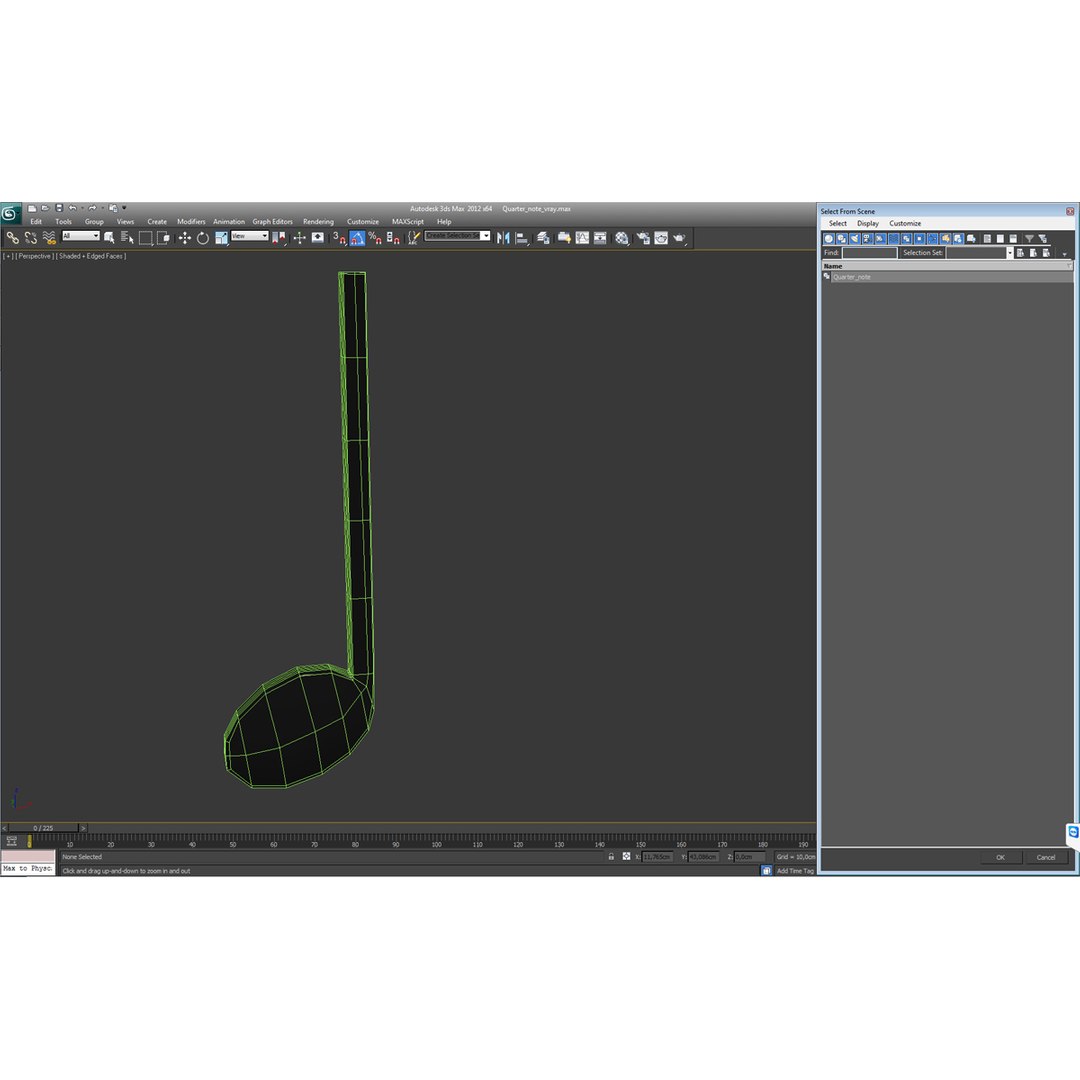Open Customize menu in Select From Scene
1080x1080 pixels.
[904, 223]
